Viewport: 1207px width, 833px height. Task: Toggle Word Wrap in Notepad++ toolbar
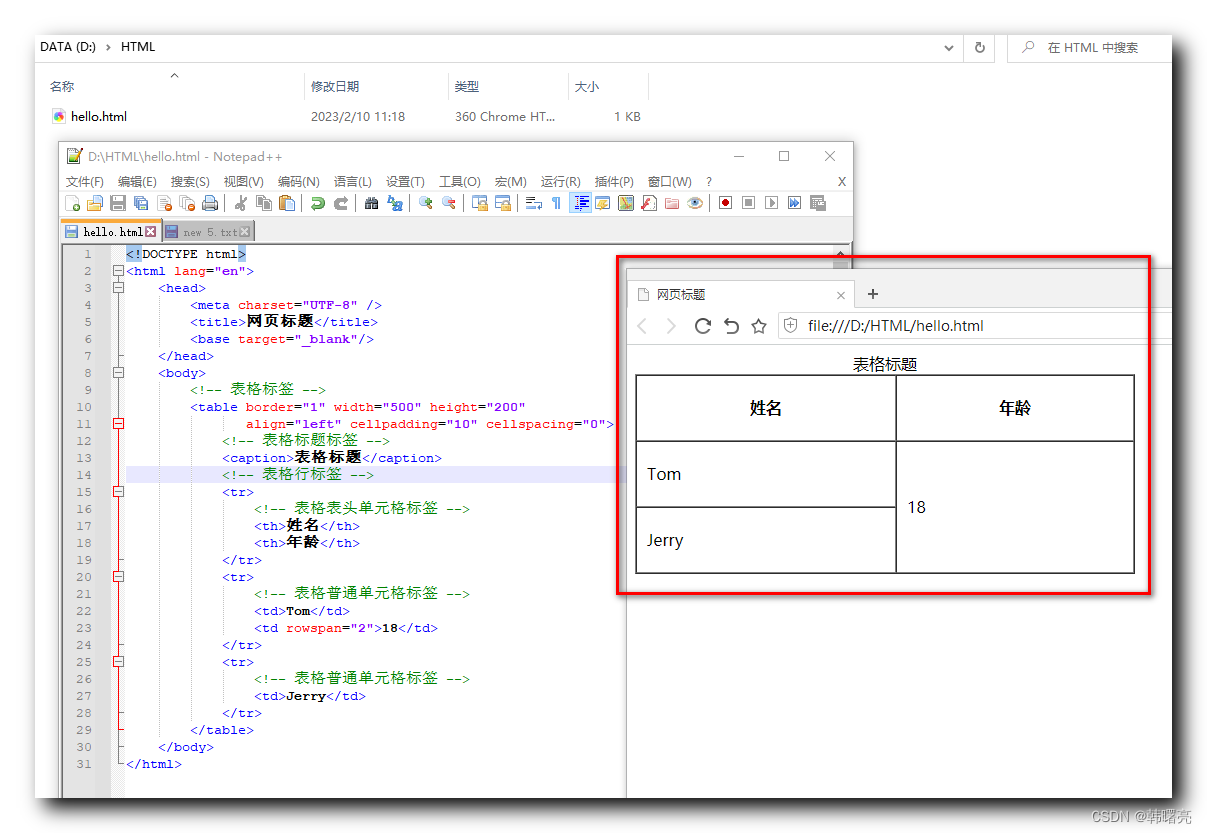(534, 203)
